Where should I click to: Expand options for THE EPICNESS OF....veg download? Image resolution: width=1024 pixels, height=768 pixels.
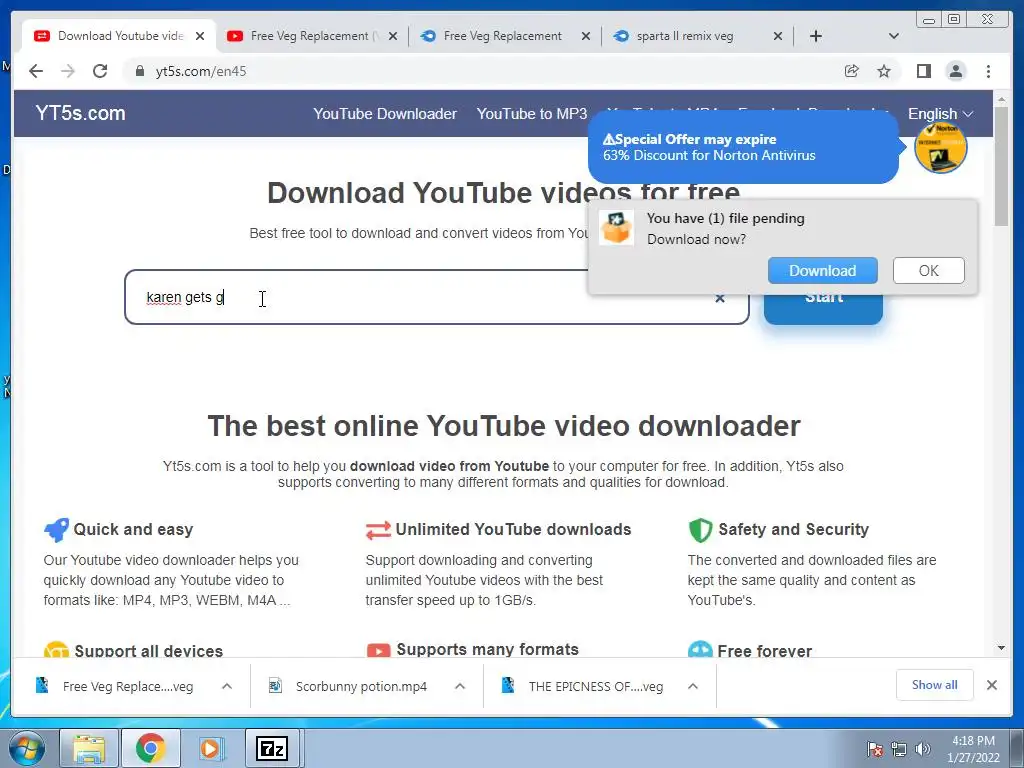[x=693, y=686]
